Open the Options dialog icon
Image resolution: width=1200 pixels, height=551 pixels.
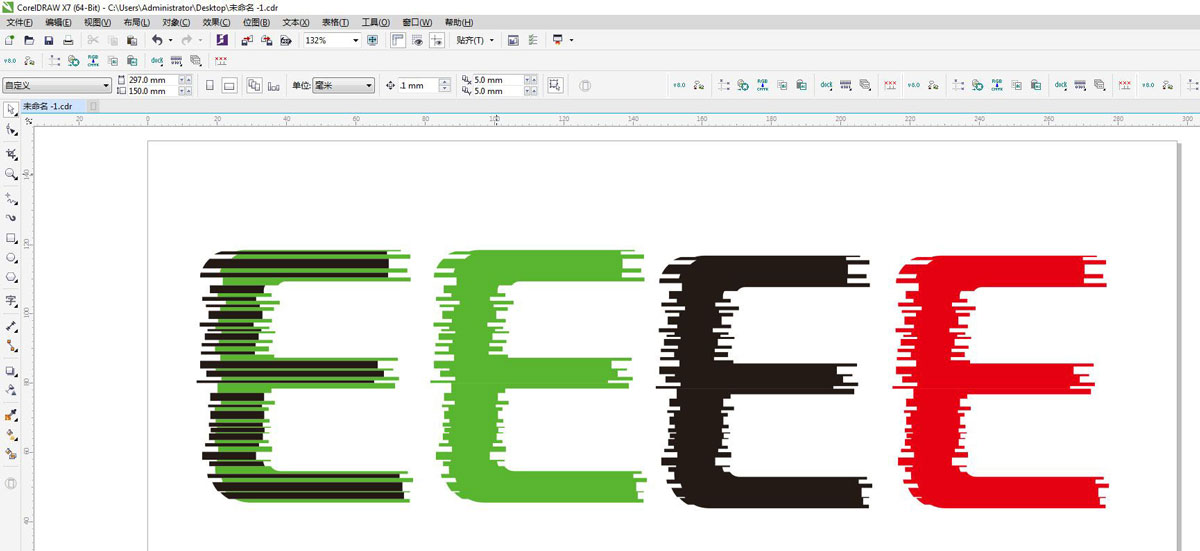tap(532, 40)
